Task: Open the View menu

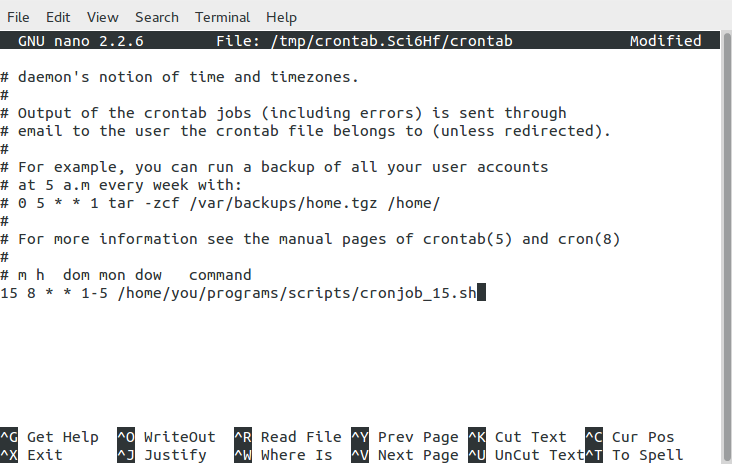Action: click(x=102, y=17)
